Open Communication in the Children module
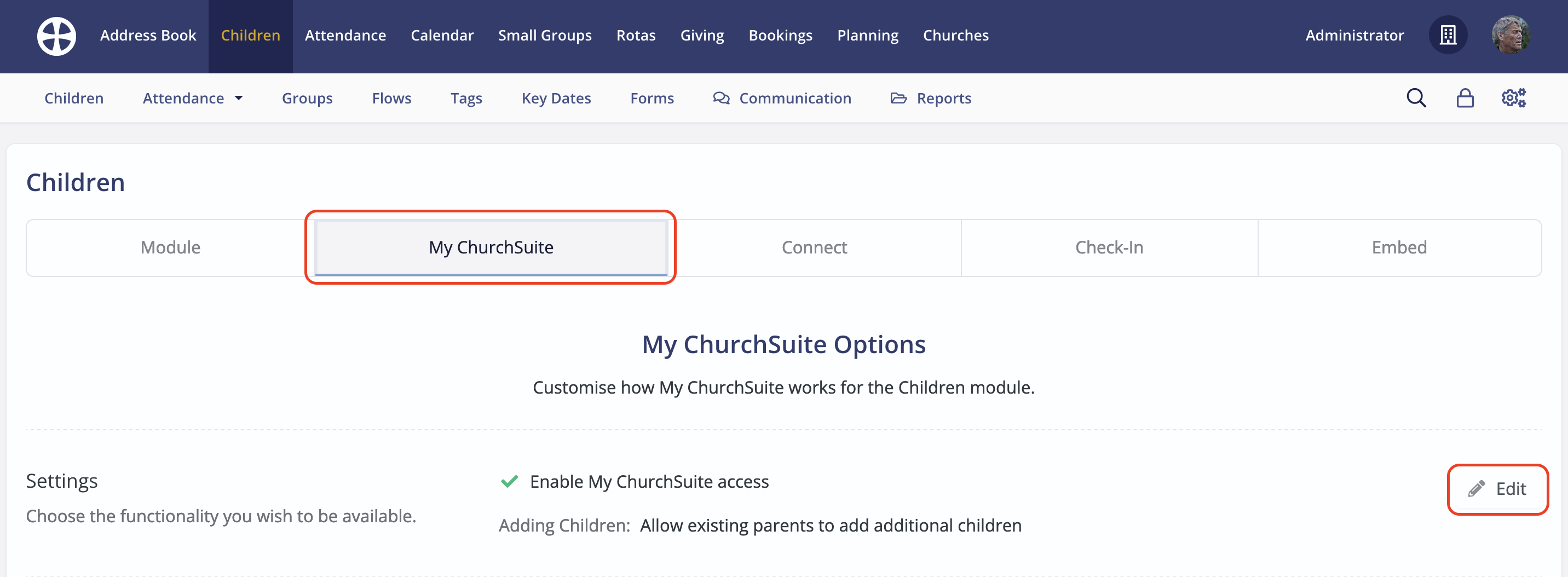This screenshot has width=1568, height=577. 783,97
